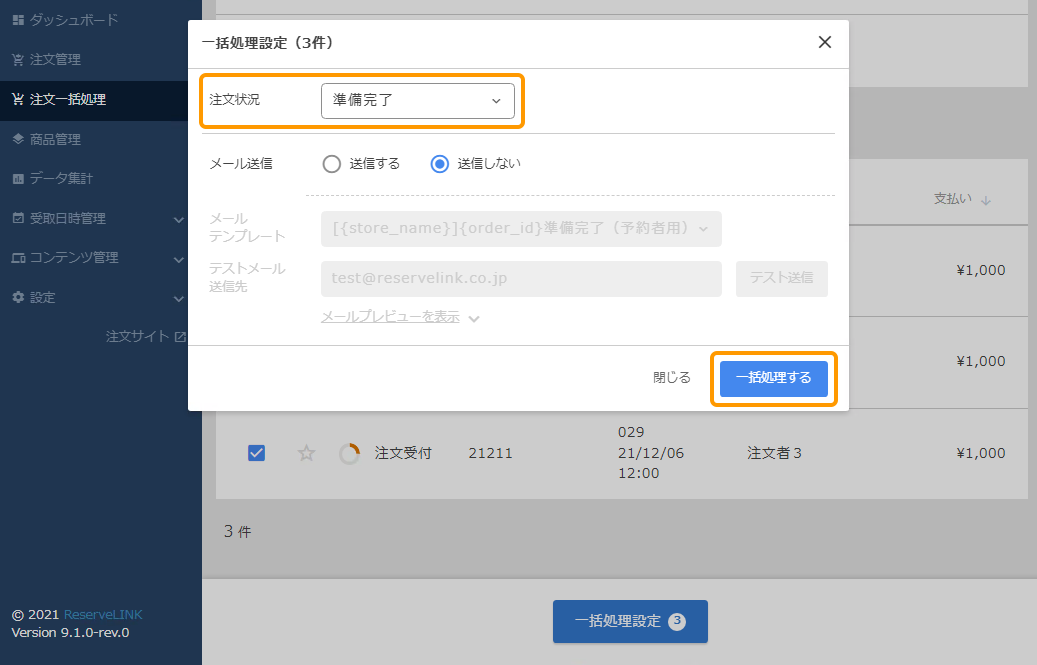The image size is (1037, 665).
Task: Click the calendar icon beside 受取日時管理
Action: pos(18,218)
